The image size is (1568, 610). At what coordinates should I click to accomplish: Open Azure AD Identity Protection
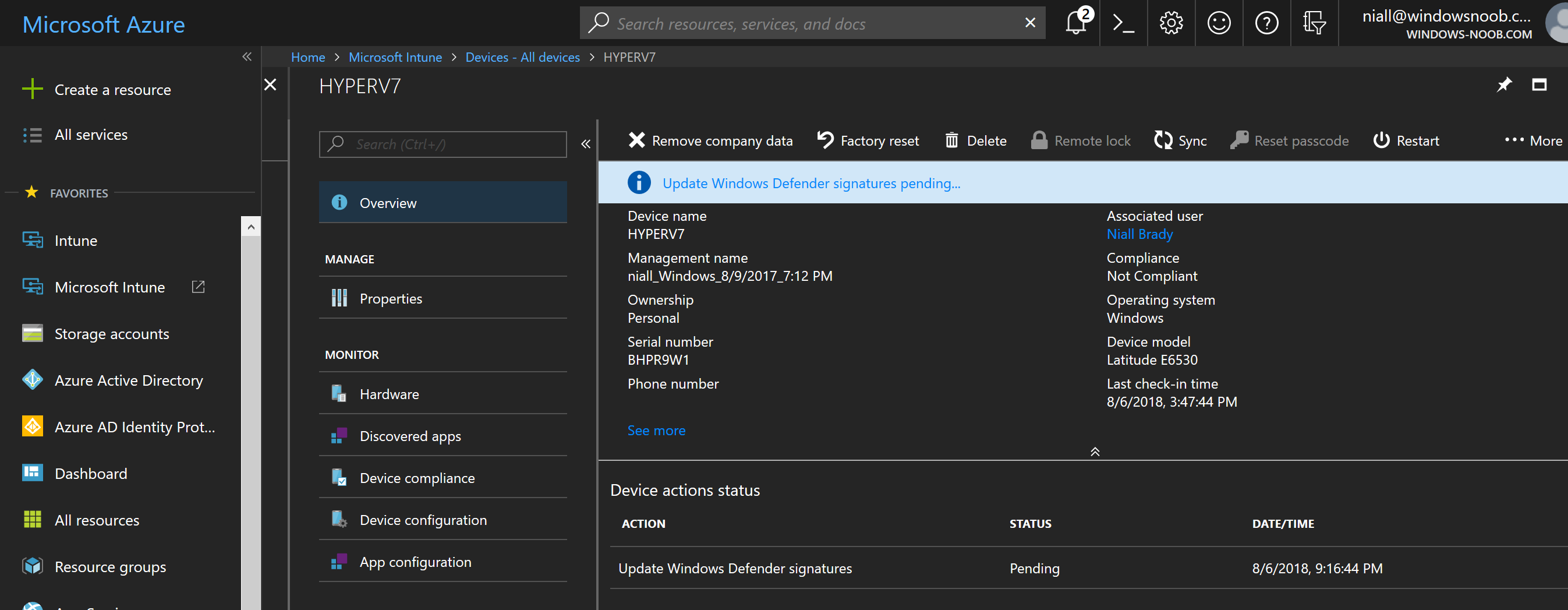click(118, 426)
